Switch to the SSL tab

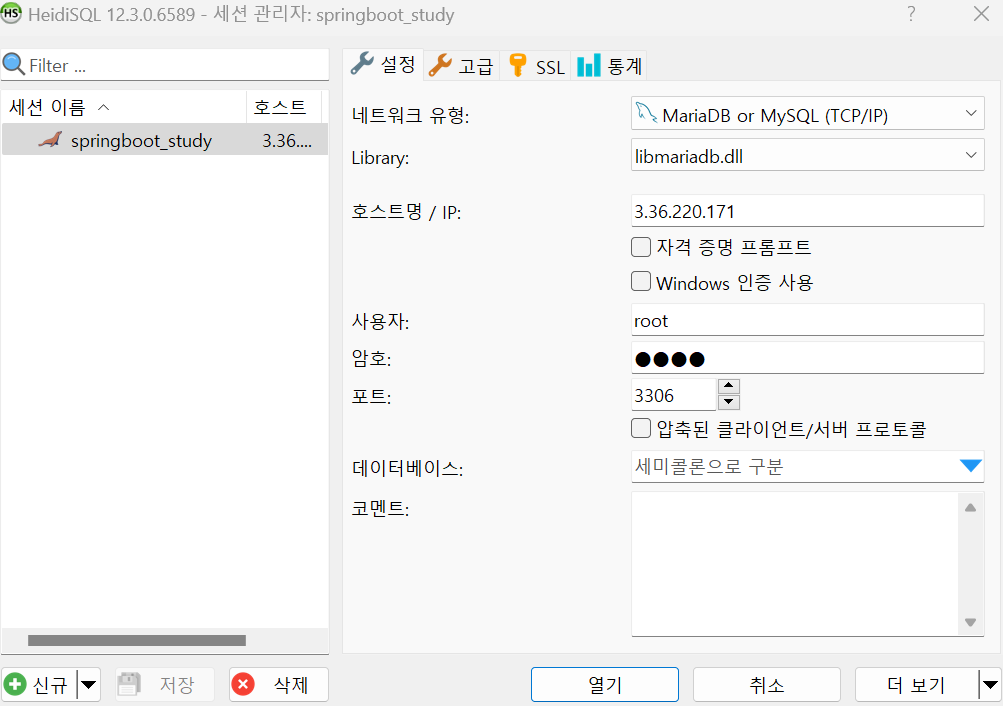click(x=535, y=65)
